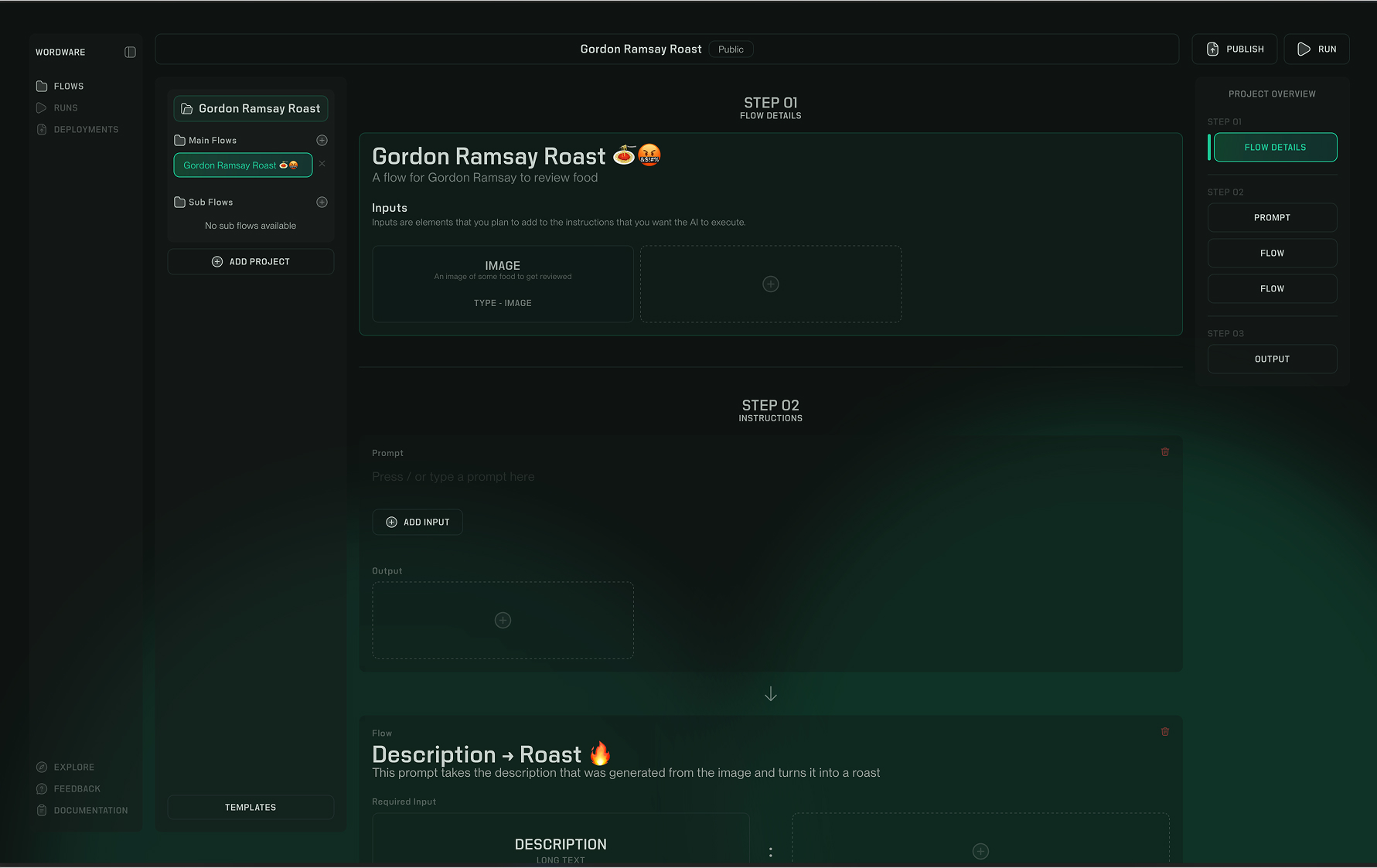
Task: Click the Gordon Ramsay Roast flow title
Action: [x=516, y=155]
